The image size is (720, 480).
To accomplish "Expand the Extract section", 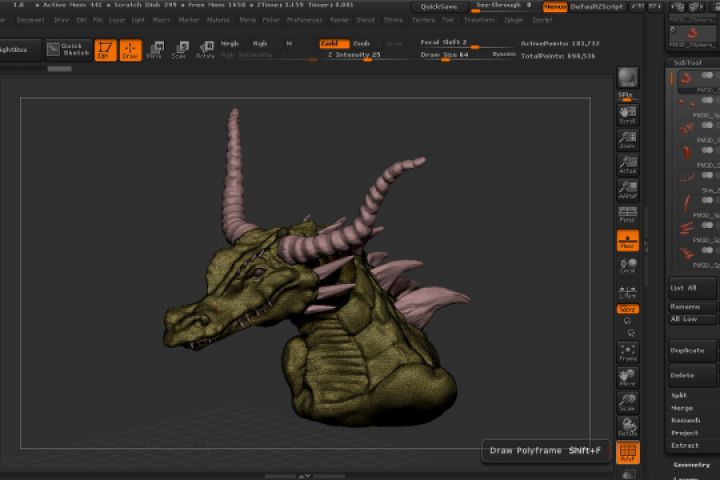I will click(x=685, y=445).
